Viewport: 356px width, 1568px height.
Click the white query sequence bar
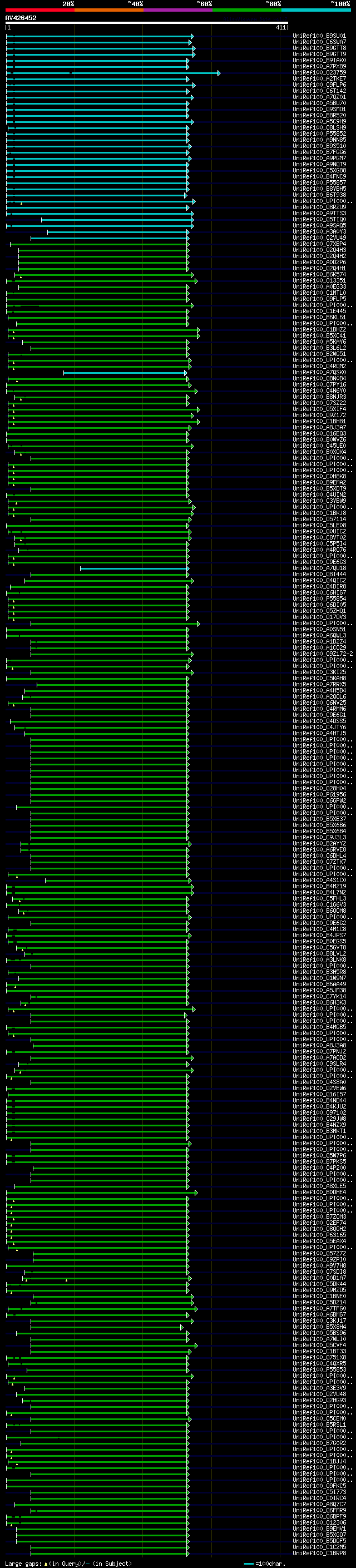pyautogui.click(x=147, y=23)
